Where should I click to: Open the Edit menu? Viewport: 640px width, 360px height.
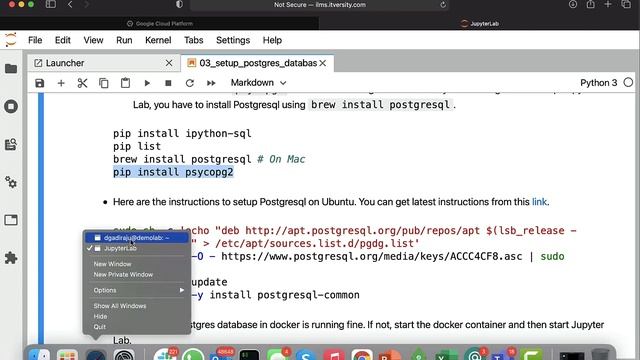[x=62, y=40]
